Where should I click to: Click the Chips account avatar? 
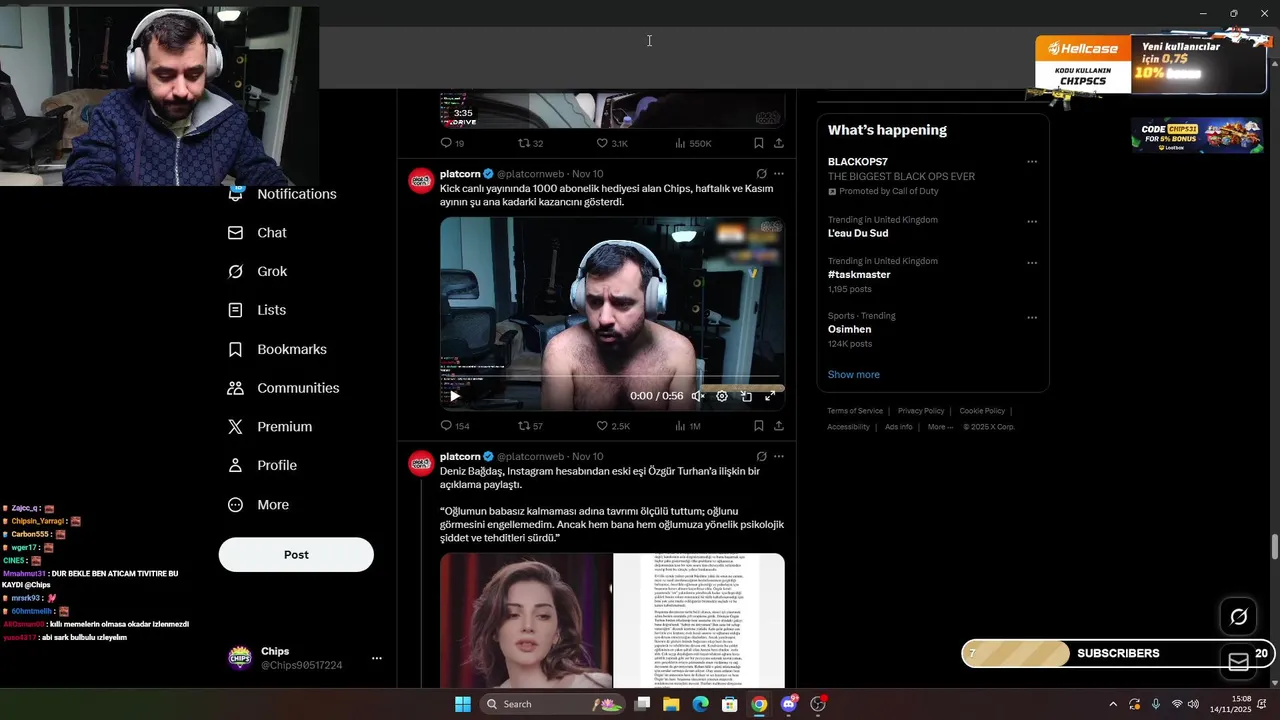point(239,658)
